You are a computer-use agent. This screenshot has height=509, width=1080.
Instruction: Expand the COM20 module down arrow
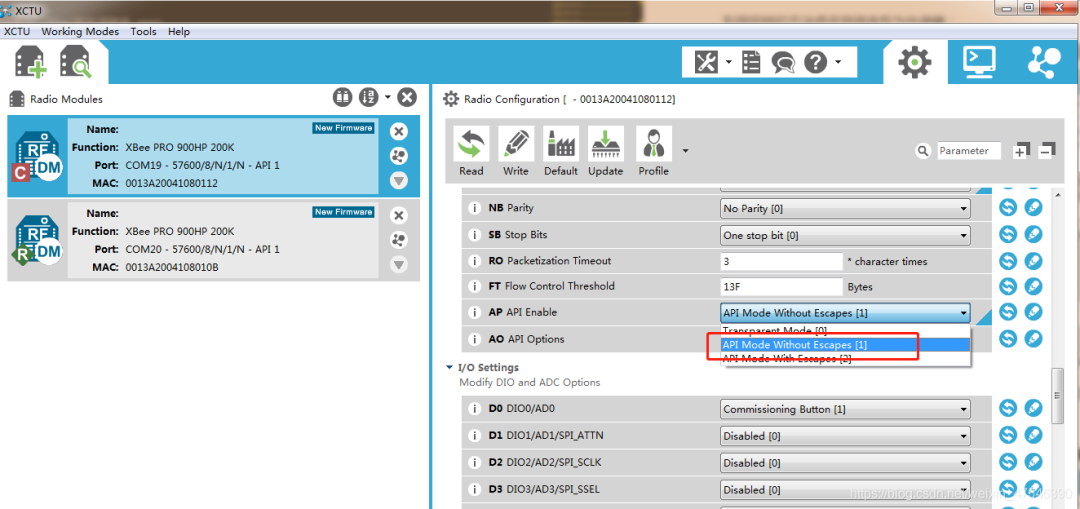tap(399, 264)
